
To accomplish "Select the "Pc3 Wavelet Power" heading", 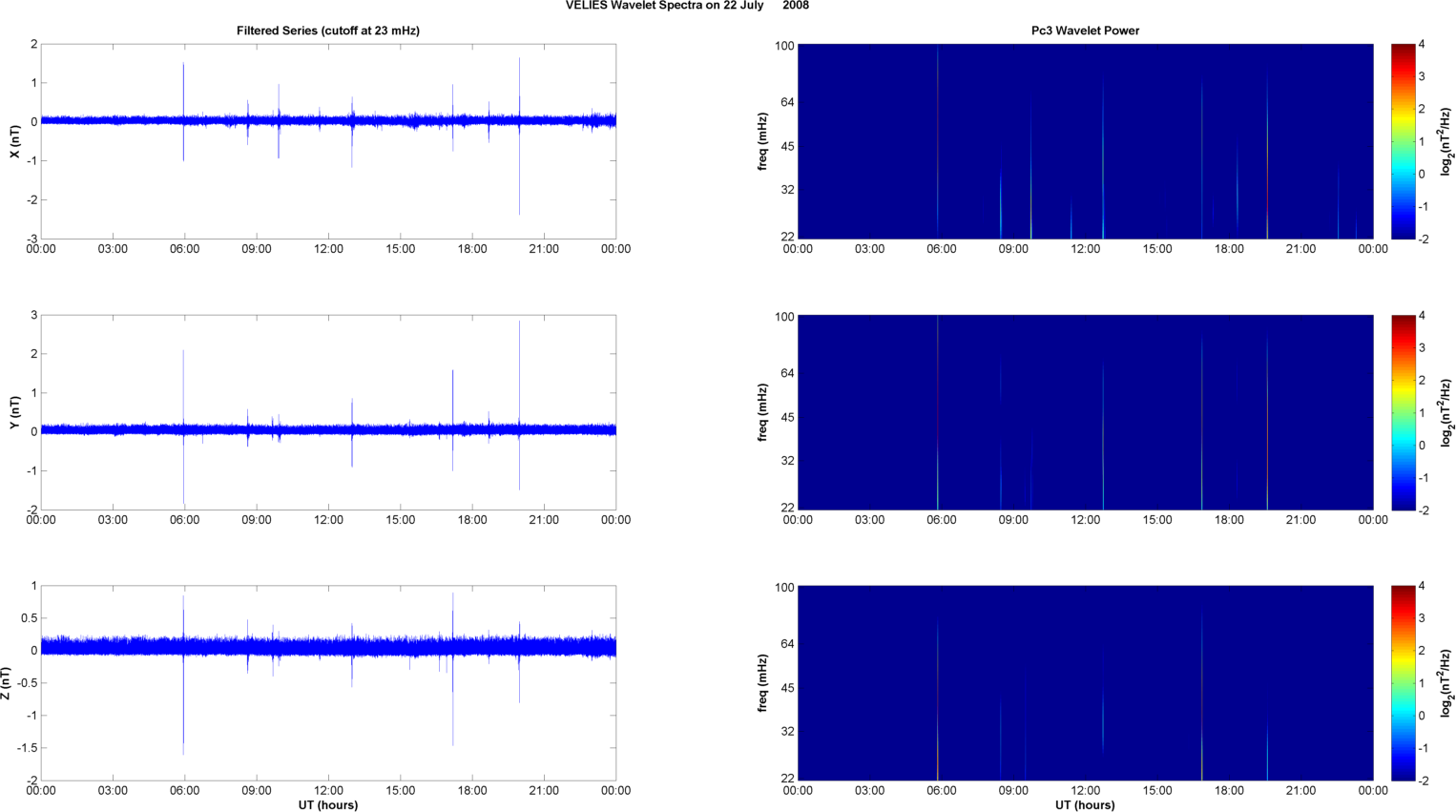I will pos(1085,31).
